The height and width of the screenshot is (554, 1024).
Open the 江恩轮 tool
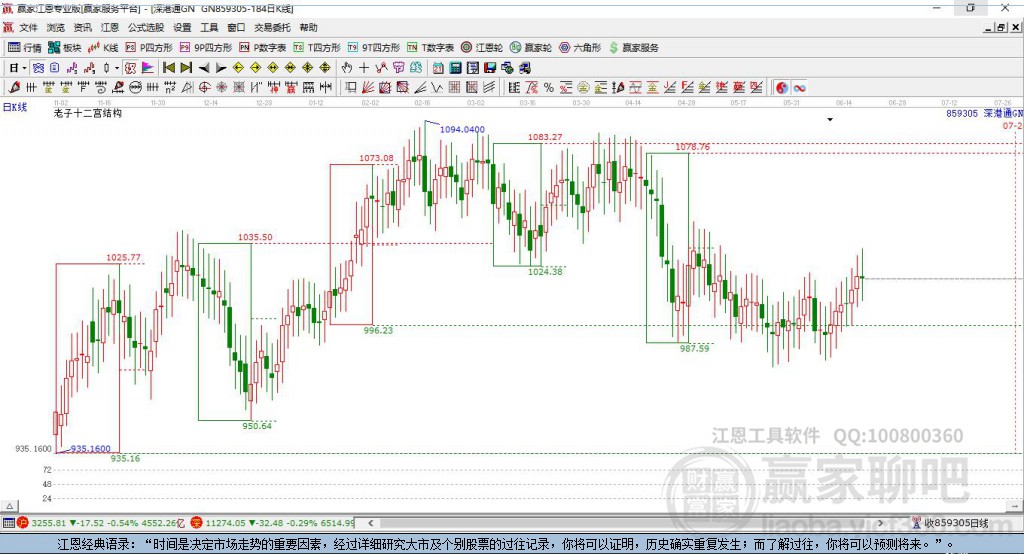tap(482, 48)
